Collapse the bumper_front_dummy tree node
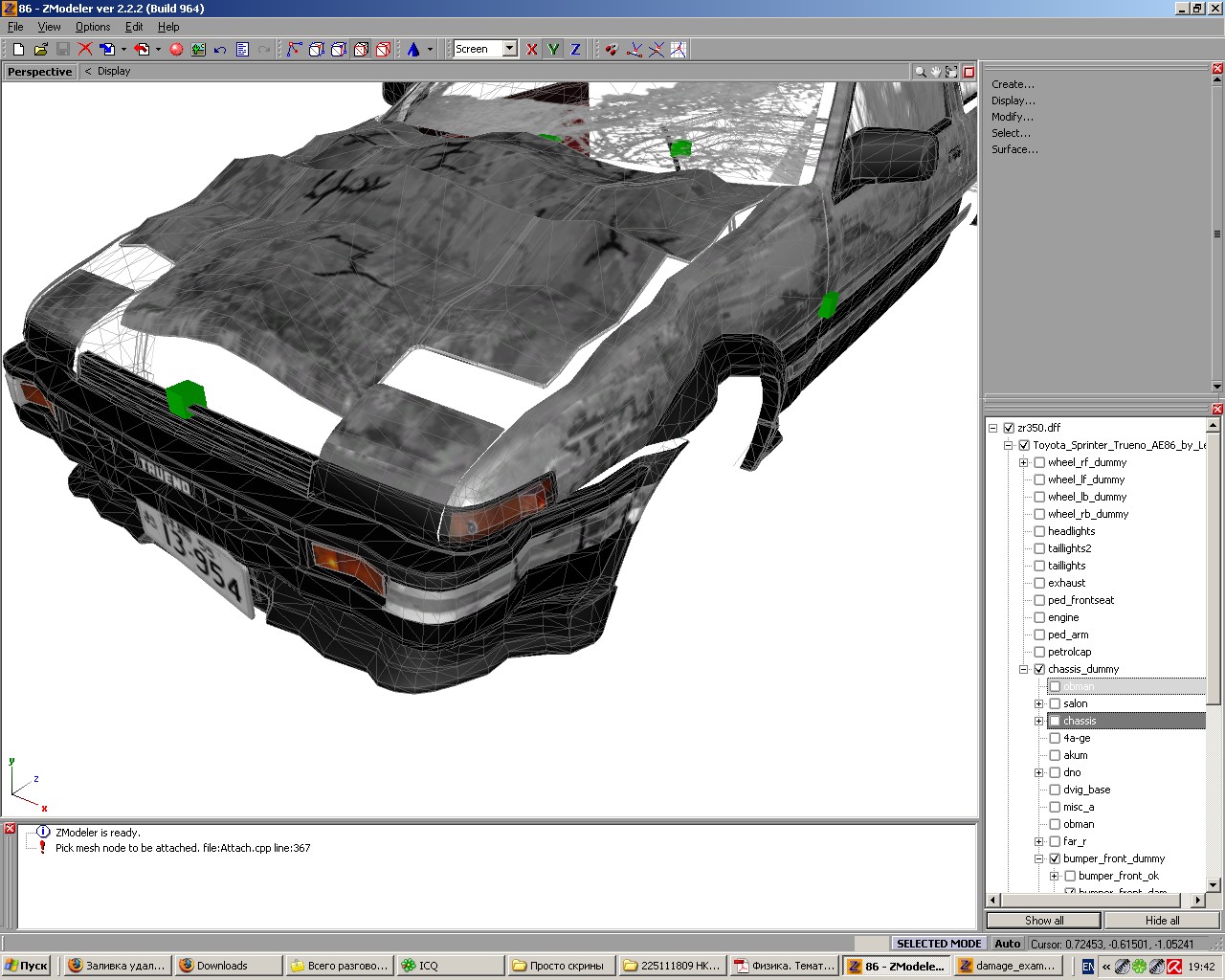Screen dimensions: 1225x980 pyautogui.click(x=1039, y=858)
